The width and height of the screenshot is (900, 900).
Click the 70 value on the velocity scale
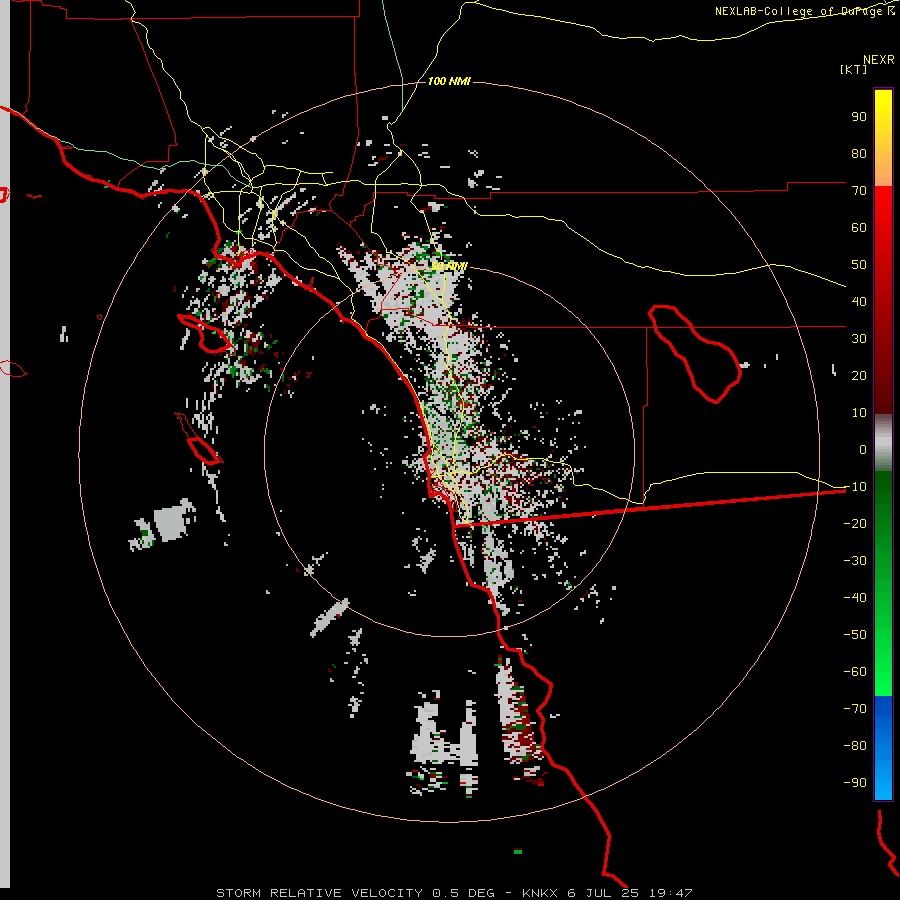(859, 191)
